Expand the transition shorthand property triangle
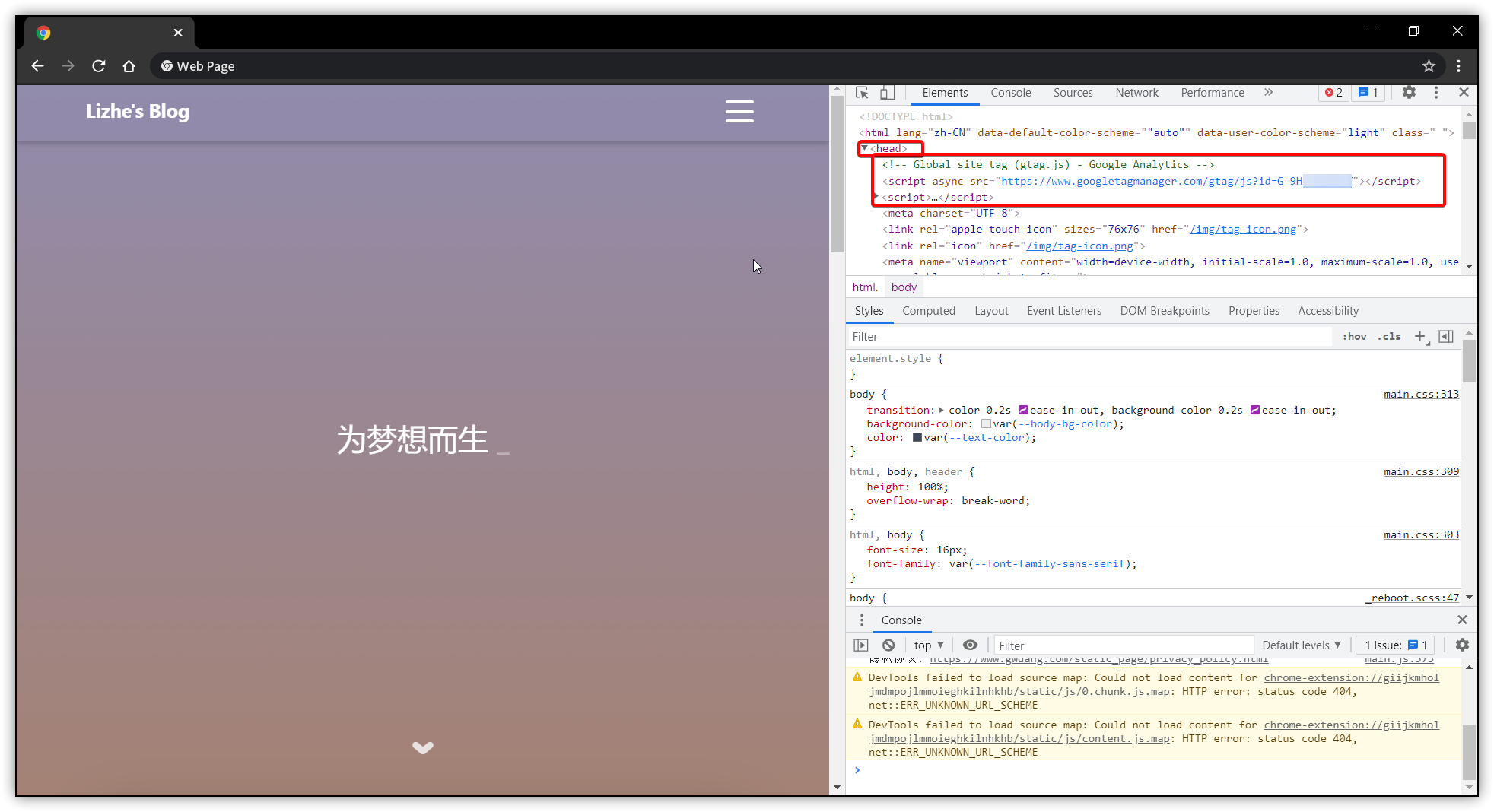The image size is (1494, 812). click(941, 410)
